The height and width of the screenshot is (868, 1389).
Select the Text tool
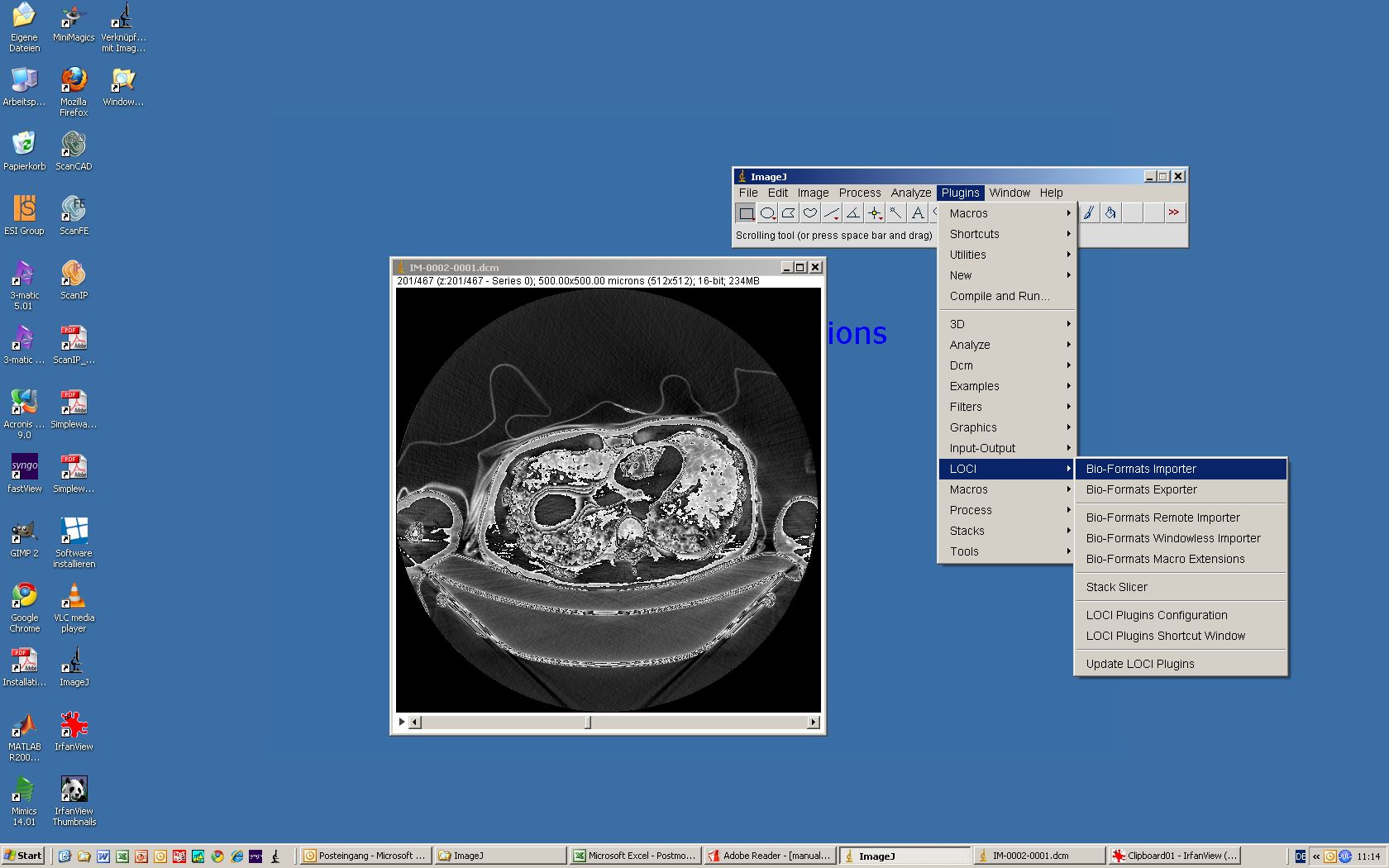(918, 213)
